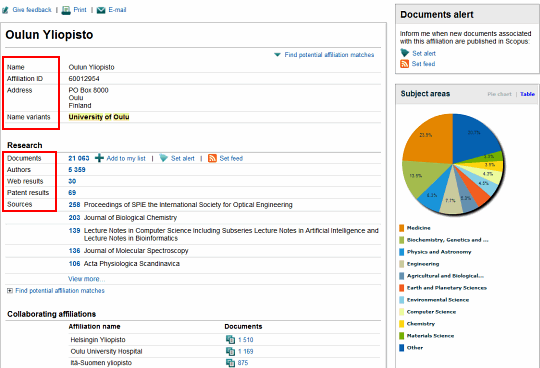Open the E-mail link
This screenshot has height=368, width=540.
tap(117, 10)
